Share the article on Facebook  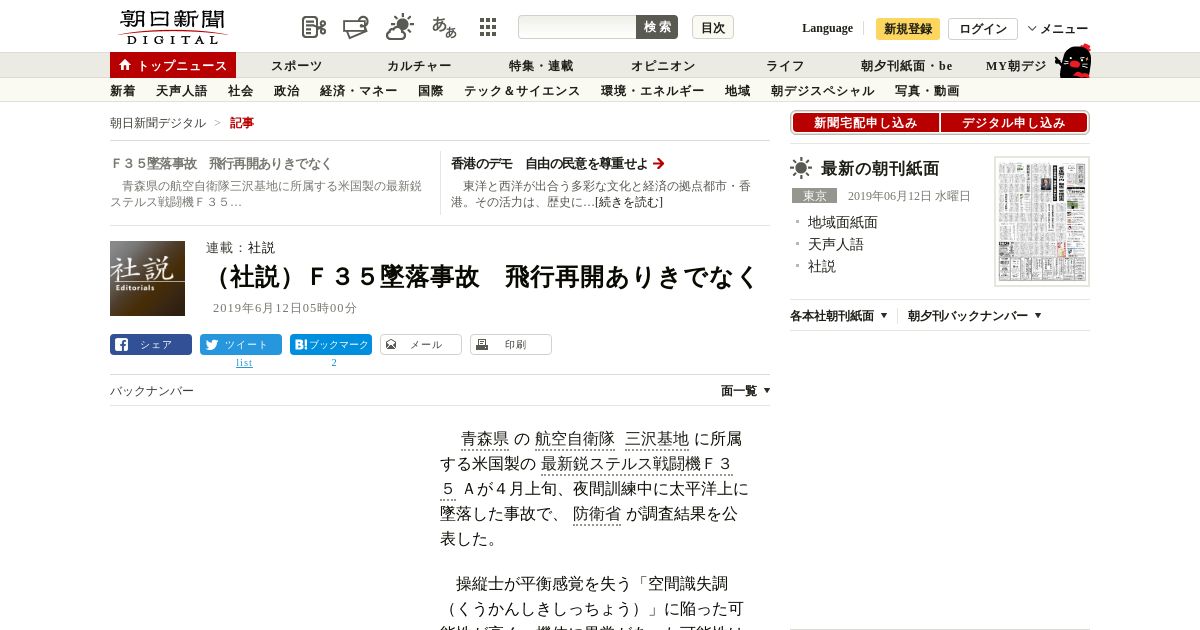pos(151,345)
